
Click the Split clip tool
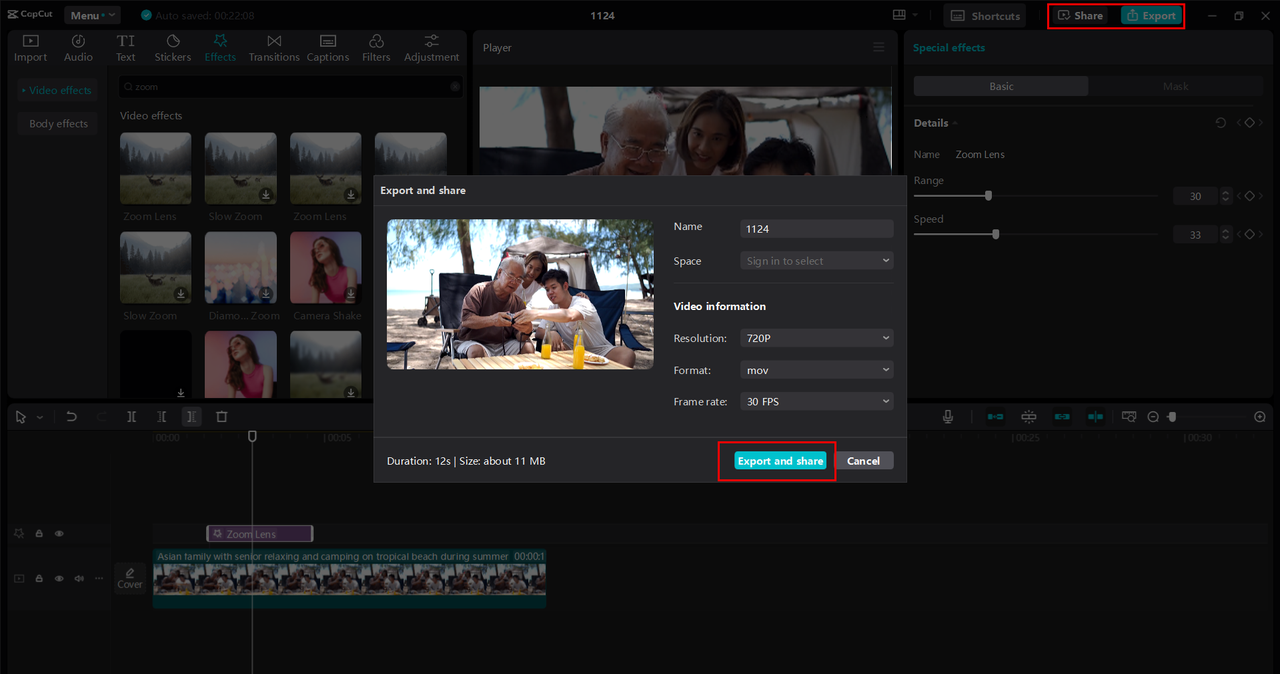click(x=131, y=417)
